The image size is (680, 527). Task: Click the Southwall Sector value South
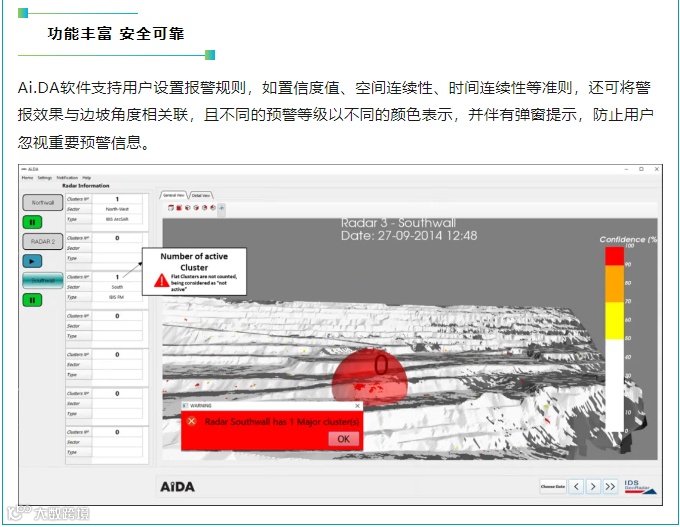click(x=117, y=287)
